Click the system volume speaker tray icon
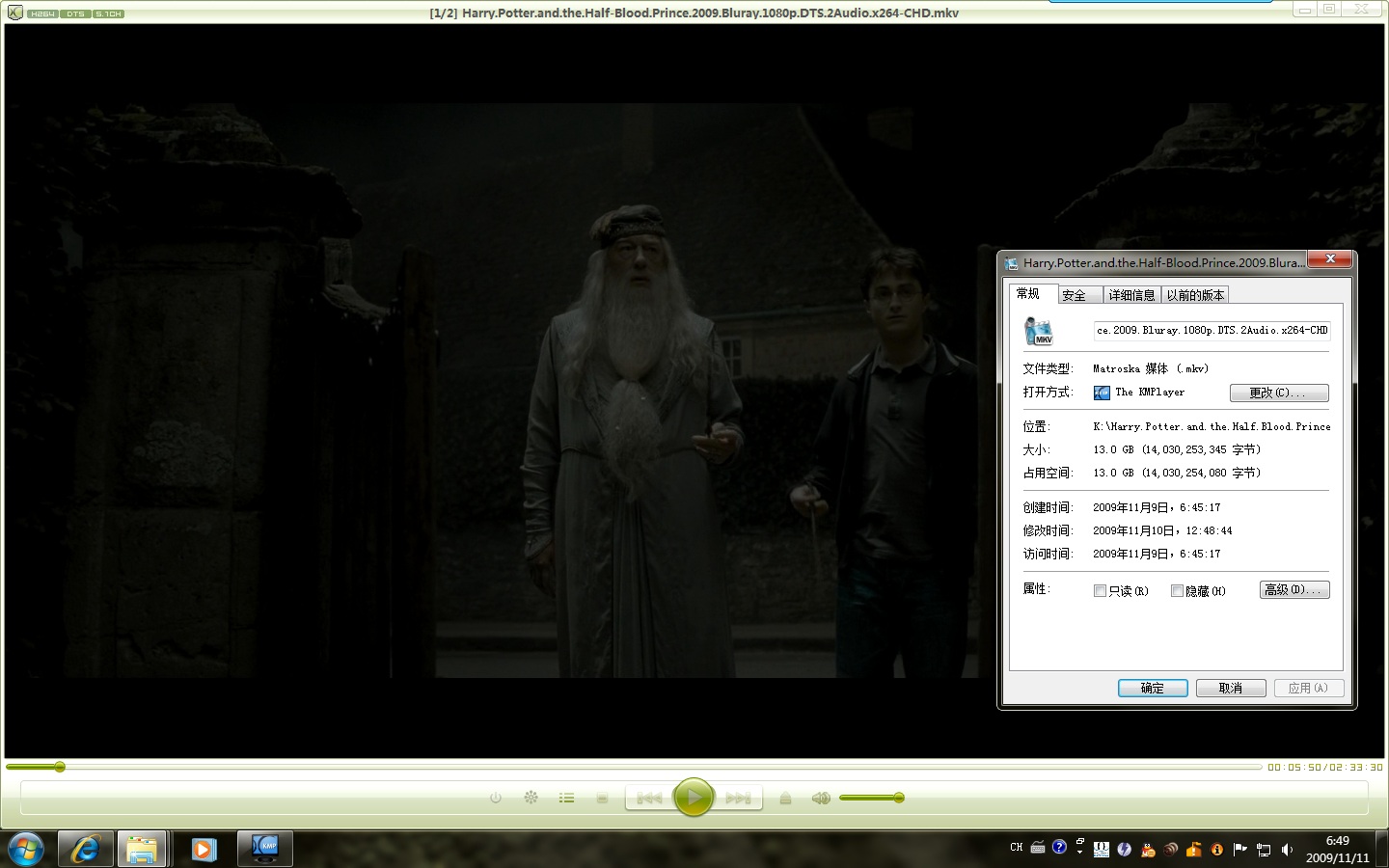This screenshot has width=1389, height=868. tap(1287, 850)
